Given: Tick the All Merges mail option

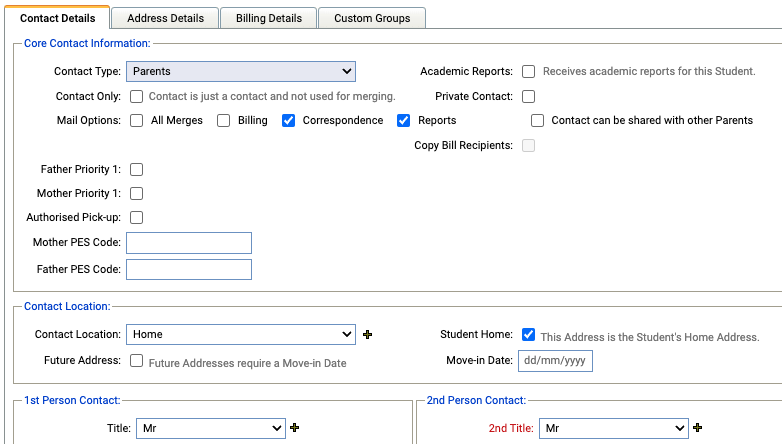Looking at the screenshot, I should pos(137,121).
